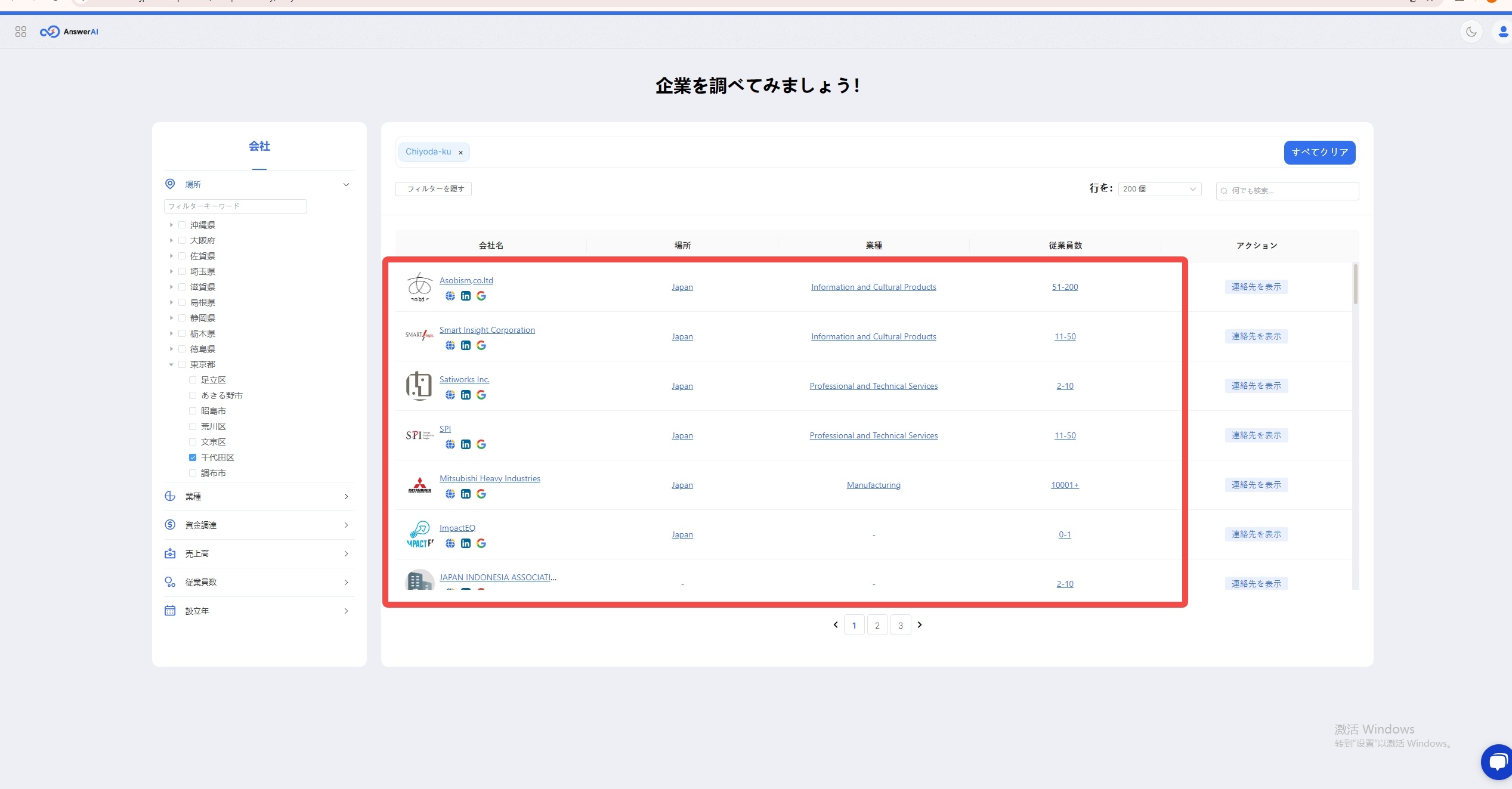Expand the 静岡県 tree node

point(171,318)
